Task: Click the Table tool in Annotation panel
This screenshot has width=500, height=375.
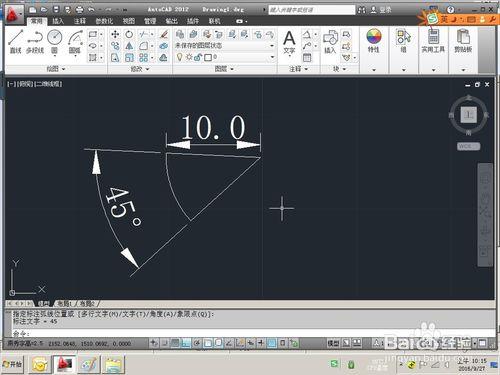Action: [307, 58]
